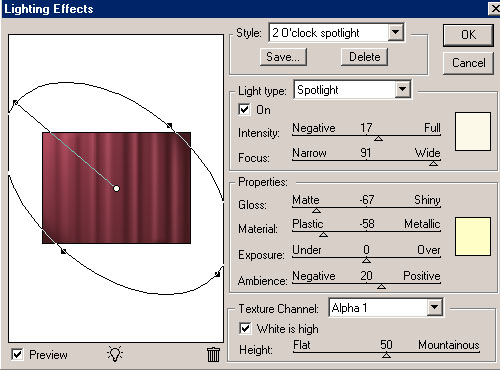Click the curtain preview thumbnail
Image resolution: width=500 pixels, height=370 pixels.
(x=116, y=188)
